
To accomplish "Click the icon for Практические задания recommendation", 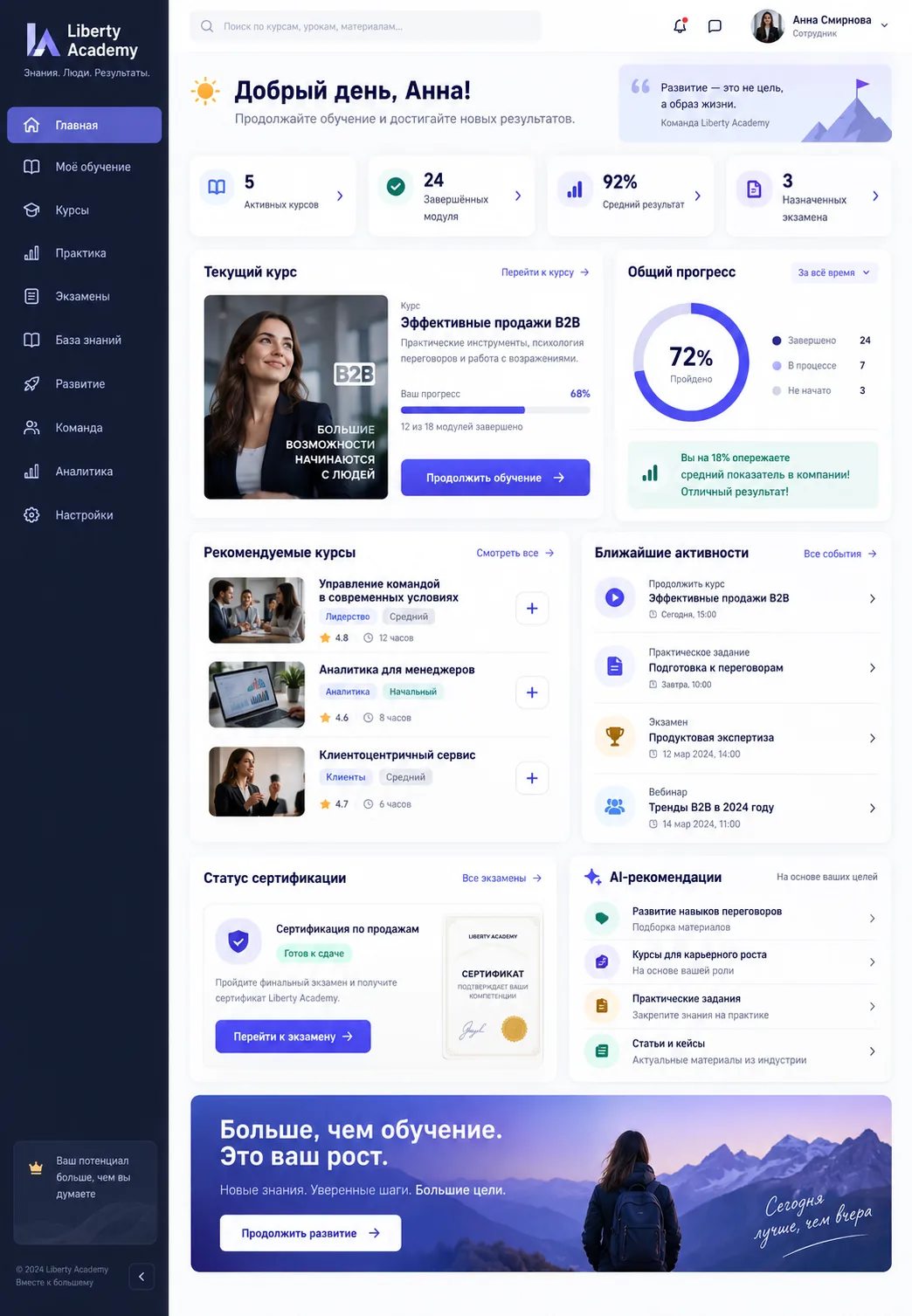I will (x=601, y=1006).
